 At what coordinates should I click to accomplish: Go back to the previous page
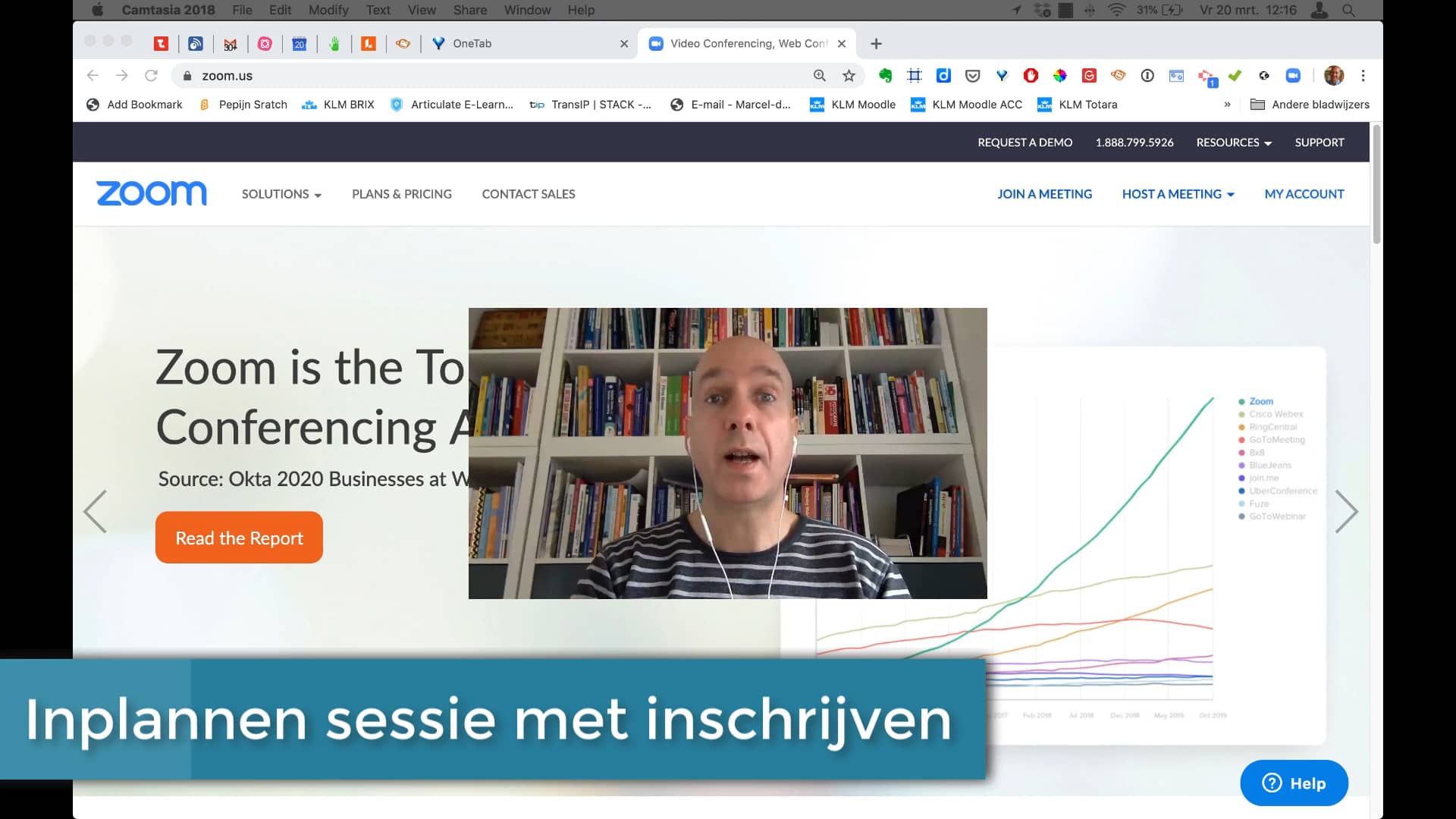[x=93, y=75]
